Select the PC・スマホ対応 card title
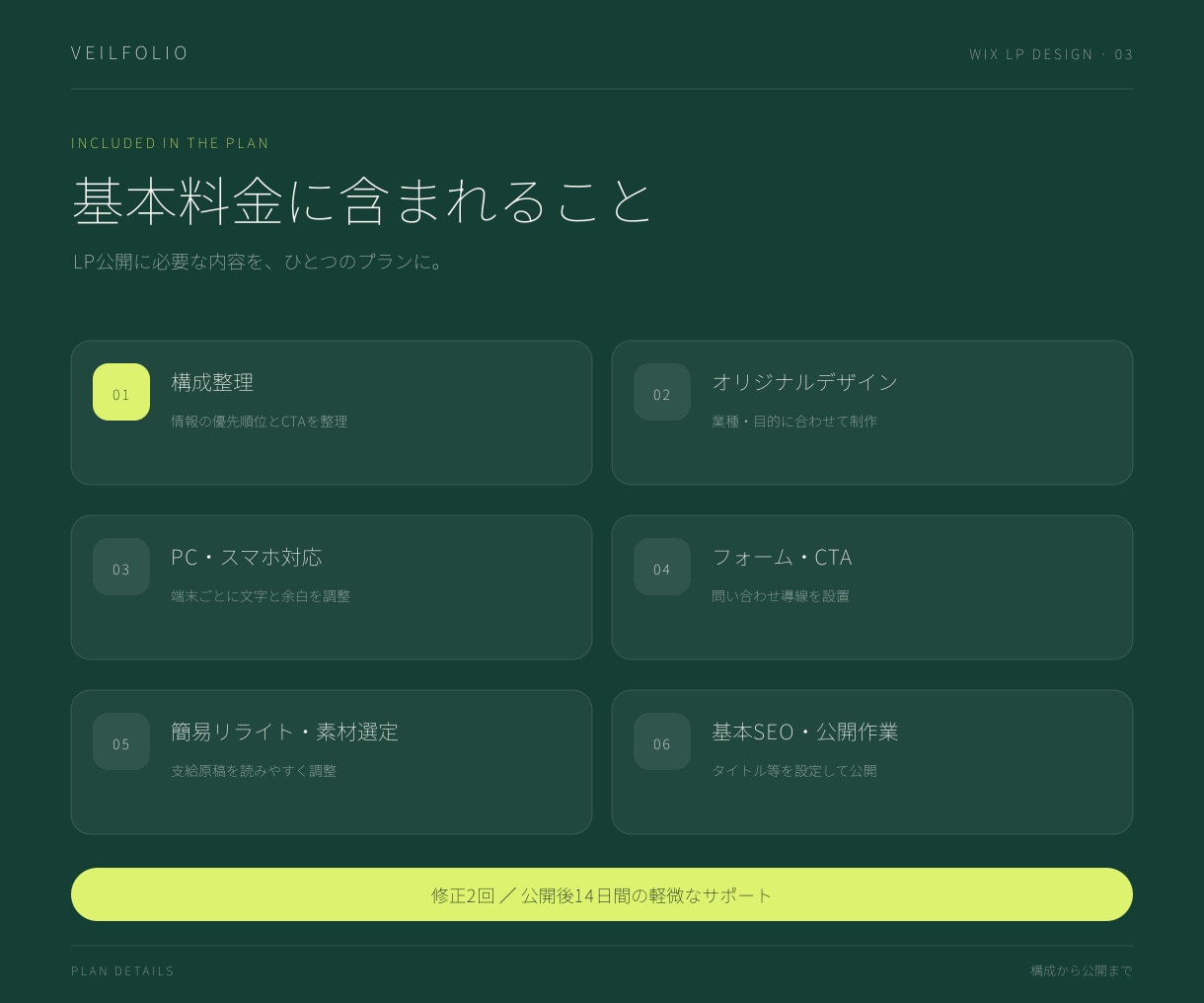The width and height of the screenshot is (1204, 1003). tap(247, 557)
